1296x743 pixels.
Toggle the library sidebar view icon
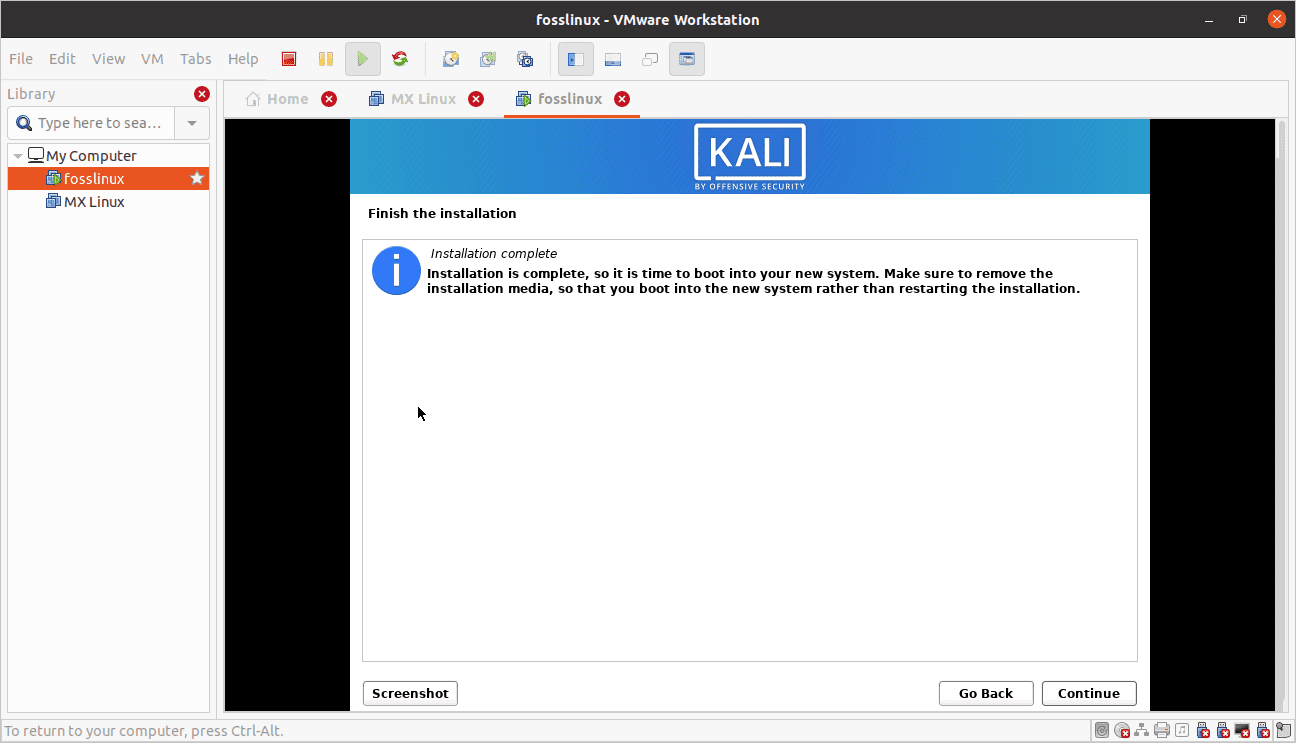[575, 59]
